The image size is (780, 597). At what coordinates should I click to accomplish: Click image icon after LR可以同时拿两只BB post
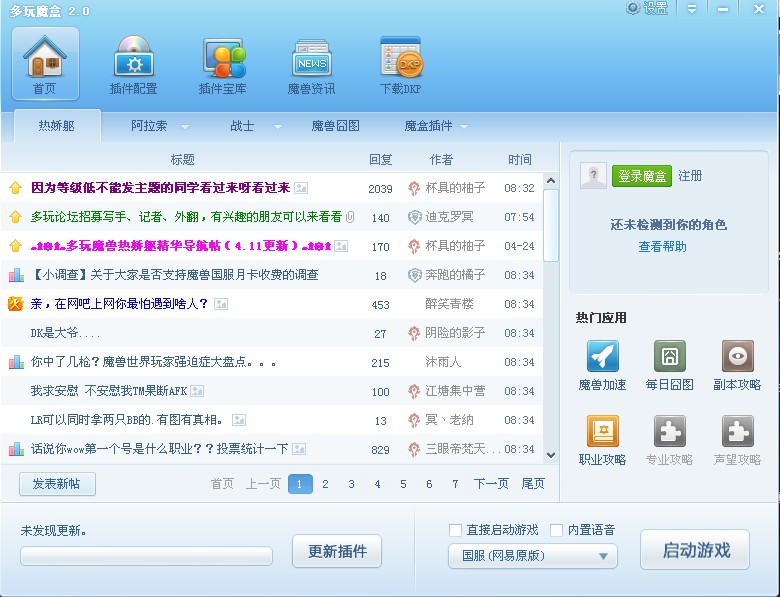pos(239,420)
